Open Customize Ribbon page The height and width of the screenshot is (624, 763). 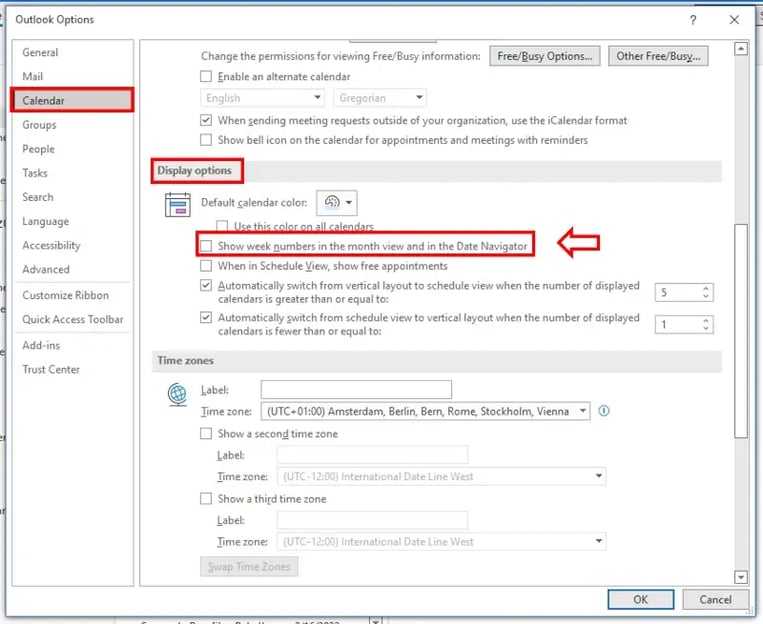[73, 295]
